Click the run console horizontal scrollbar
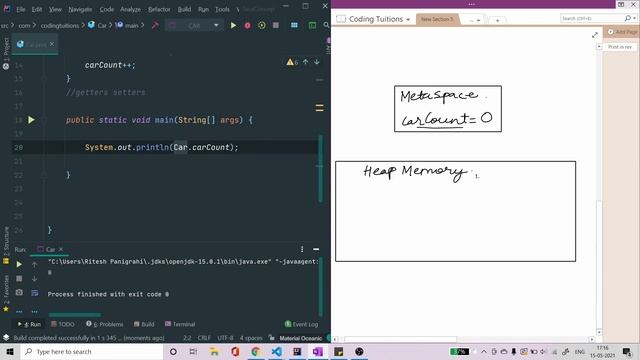This screenshot has width=640, height=360. point(74,315)
